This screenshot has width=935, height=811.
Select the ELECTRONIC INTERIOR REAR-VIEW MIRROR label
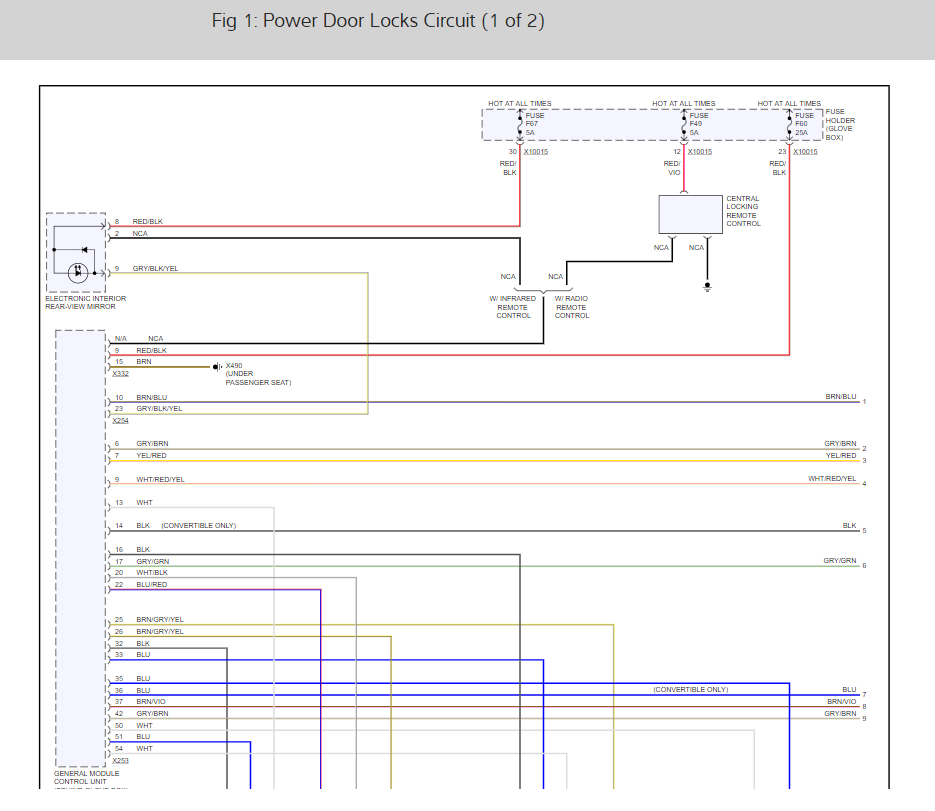click(86, 302)
